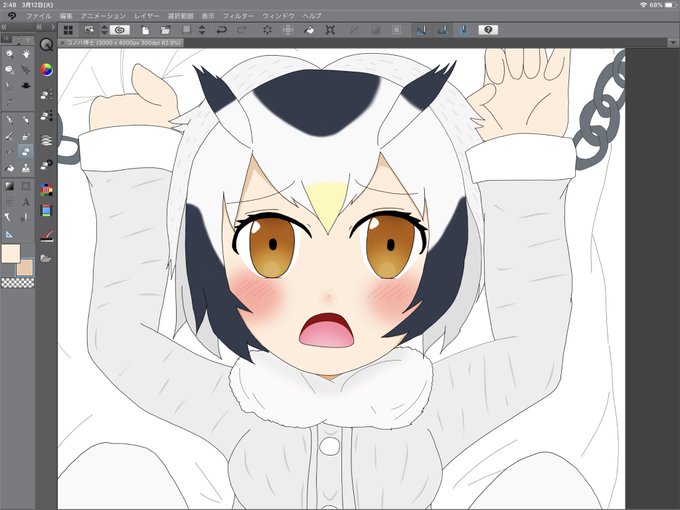Select the Airbrush tool
680x510 pixels.
pyautogui.click(x=26, y=137)
